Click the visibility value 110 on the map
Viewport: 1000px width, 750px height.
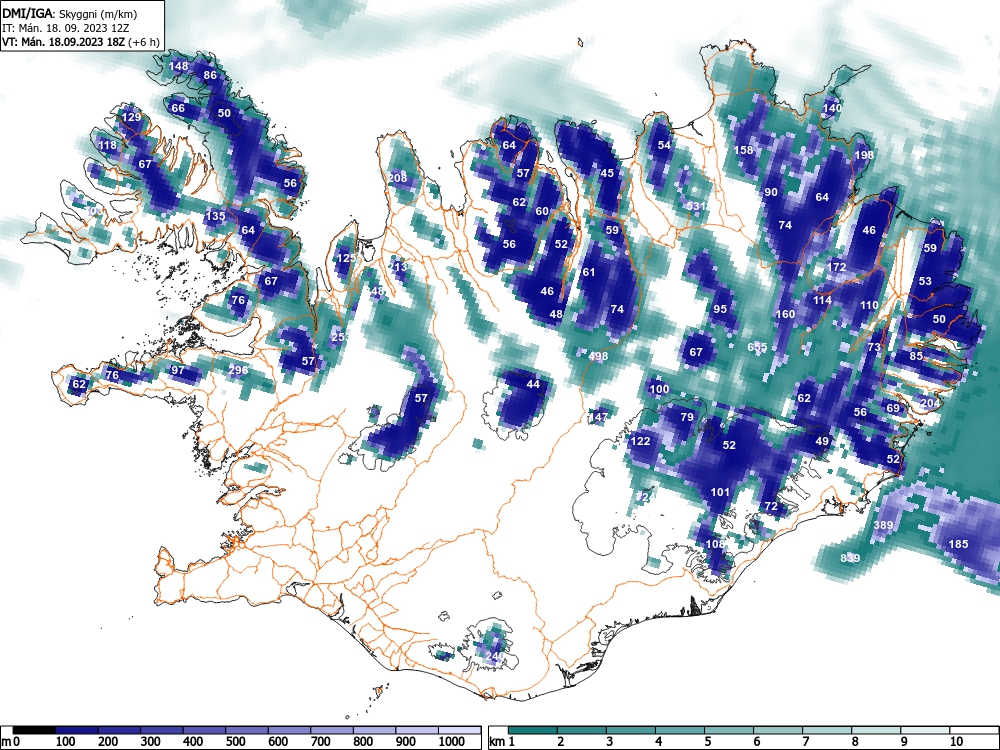(869, 305)
